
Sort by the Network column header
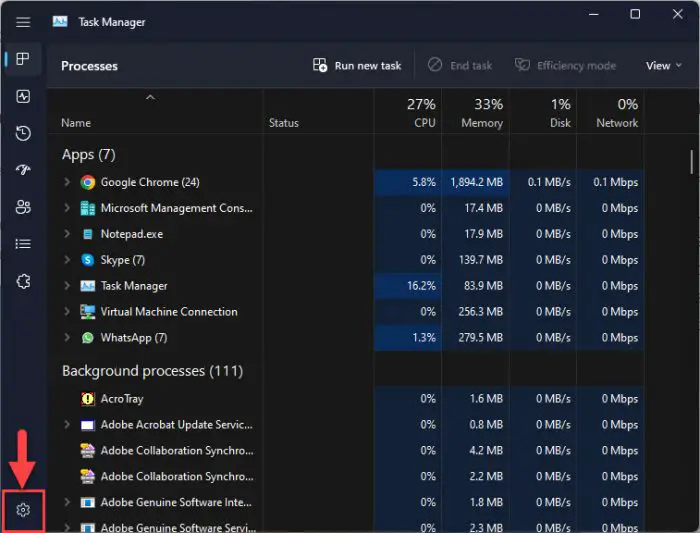(610, 112)
